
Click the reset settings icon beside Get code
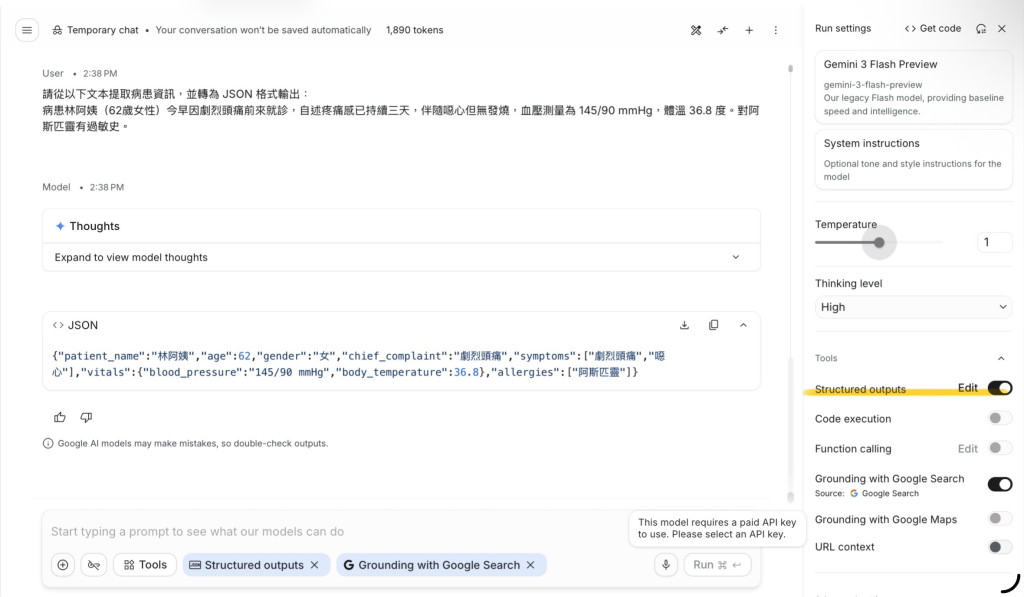point(981,29)
